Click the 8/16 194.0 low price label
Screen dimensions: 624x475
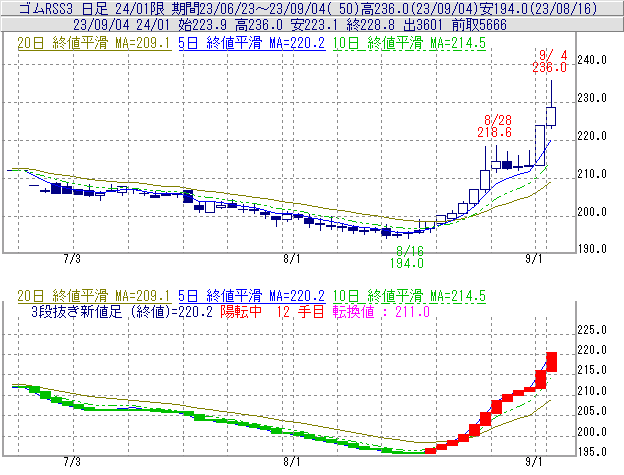tap(407, 257)
